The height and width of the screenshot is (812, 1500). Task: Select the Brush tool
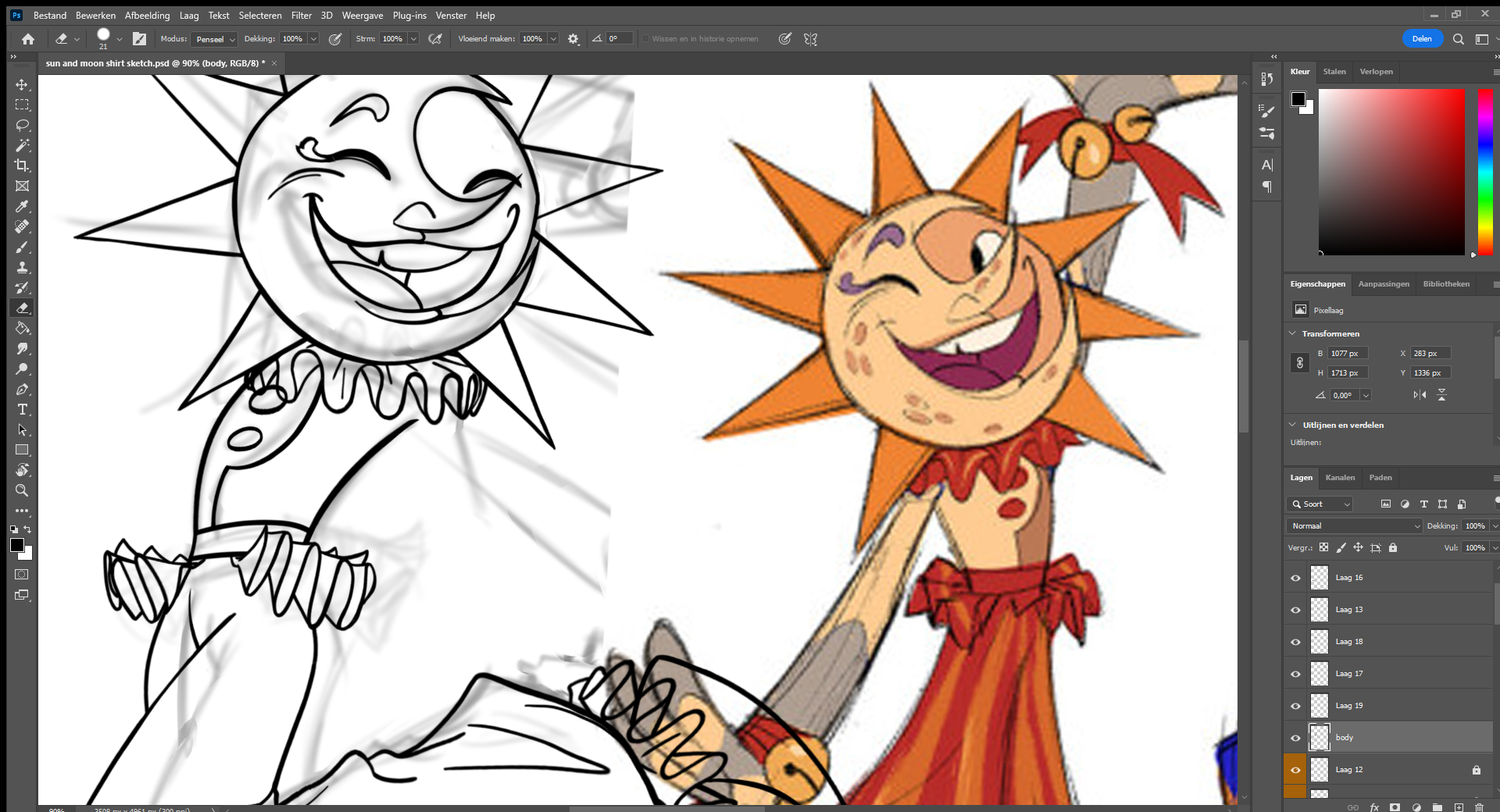tap(22, 247)
